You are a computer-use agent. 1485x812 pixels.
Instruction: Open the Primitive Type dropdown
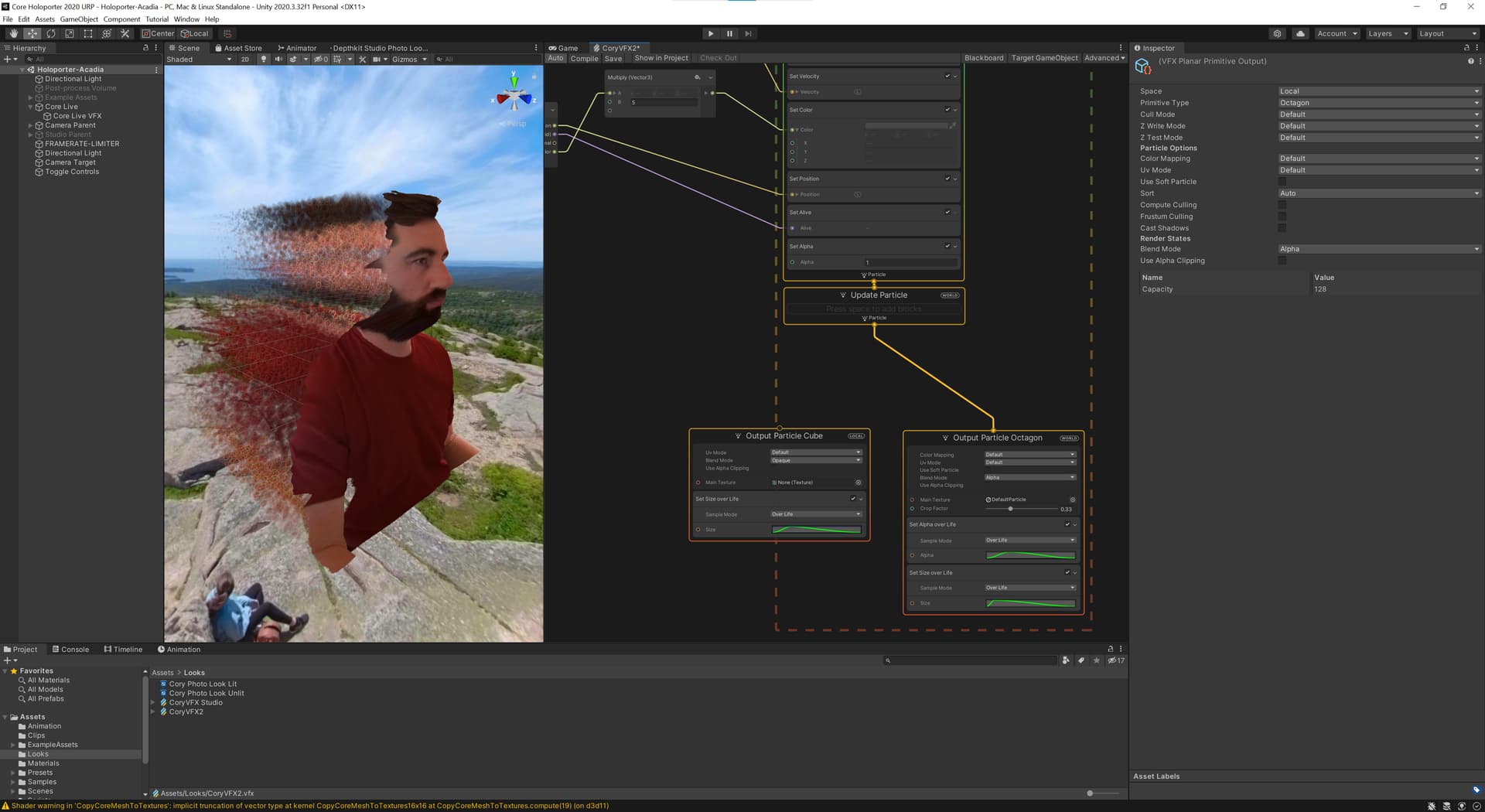coord(1378,103)
